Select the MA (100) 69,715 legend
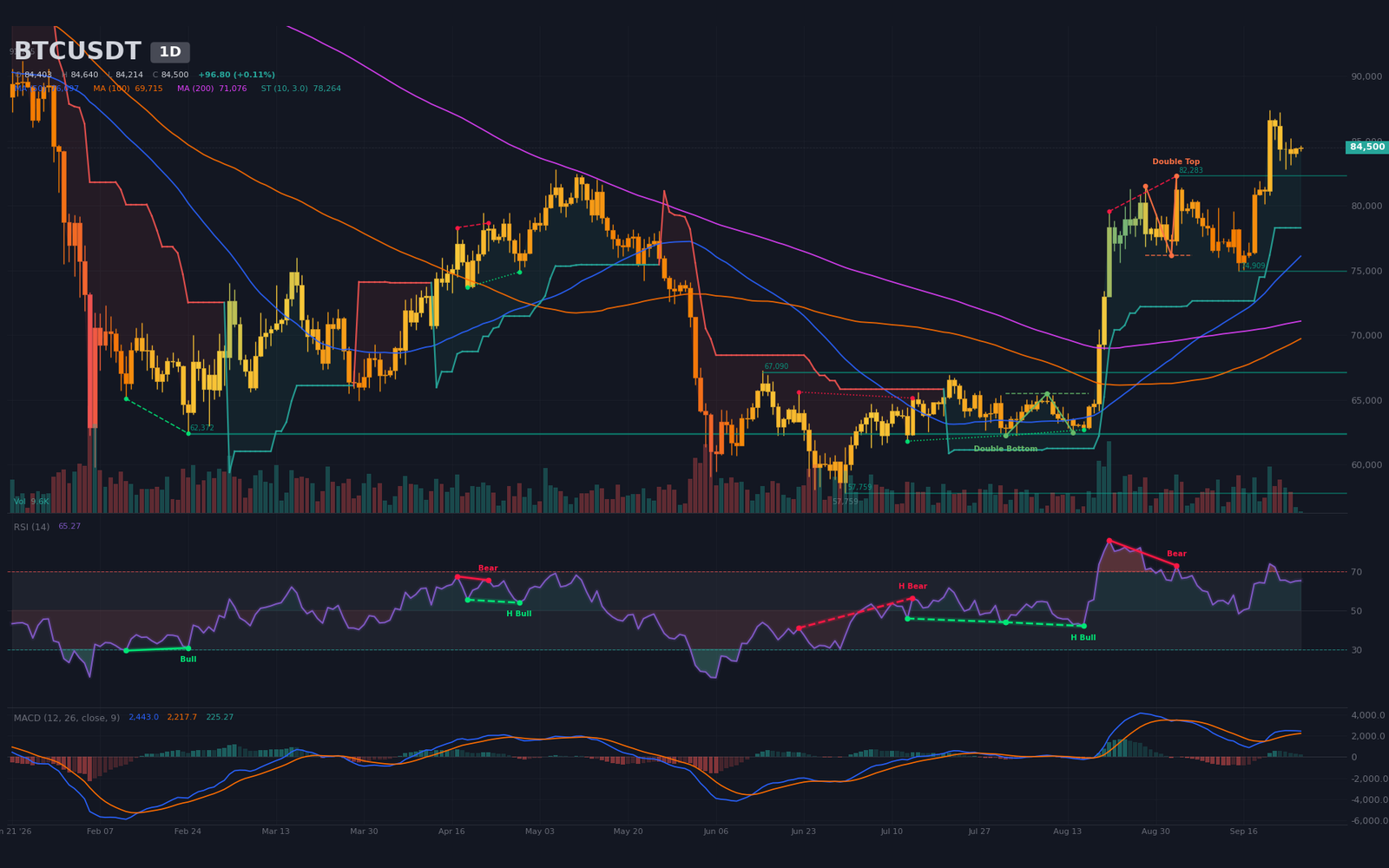This screenshot has width=1389, height=868. (128, 89)
